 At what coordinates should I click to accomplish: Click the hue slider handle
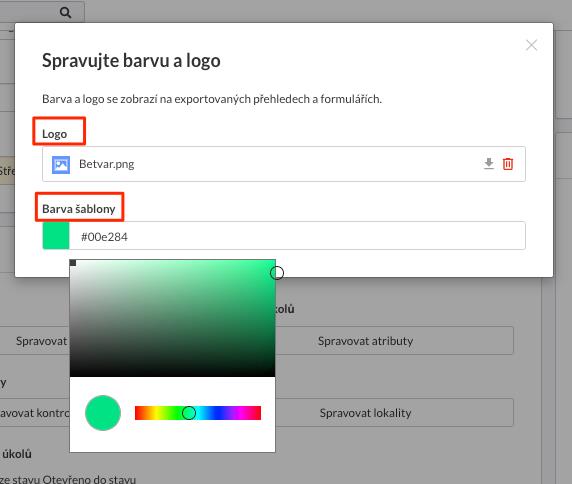189,413
